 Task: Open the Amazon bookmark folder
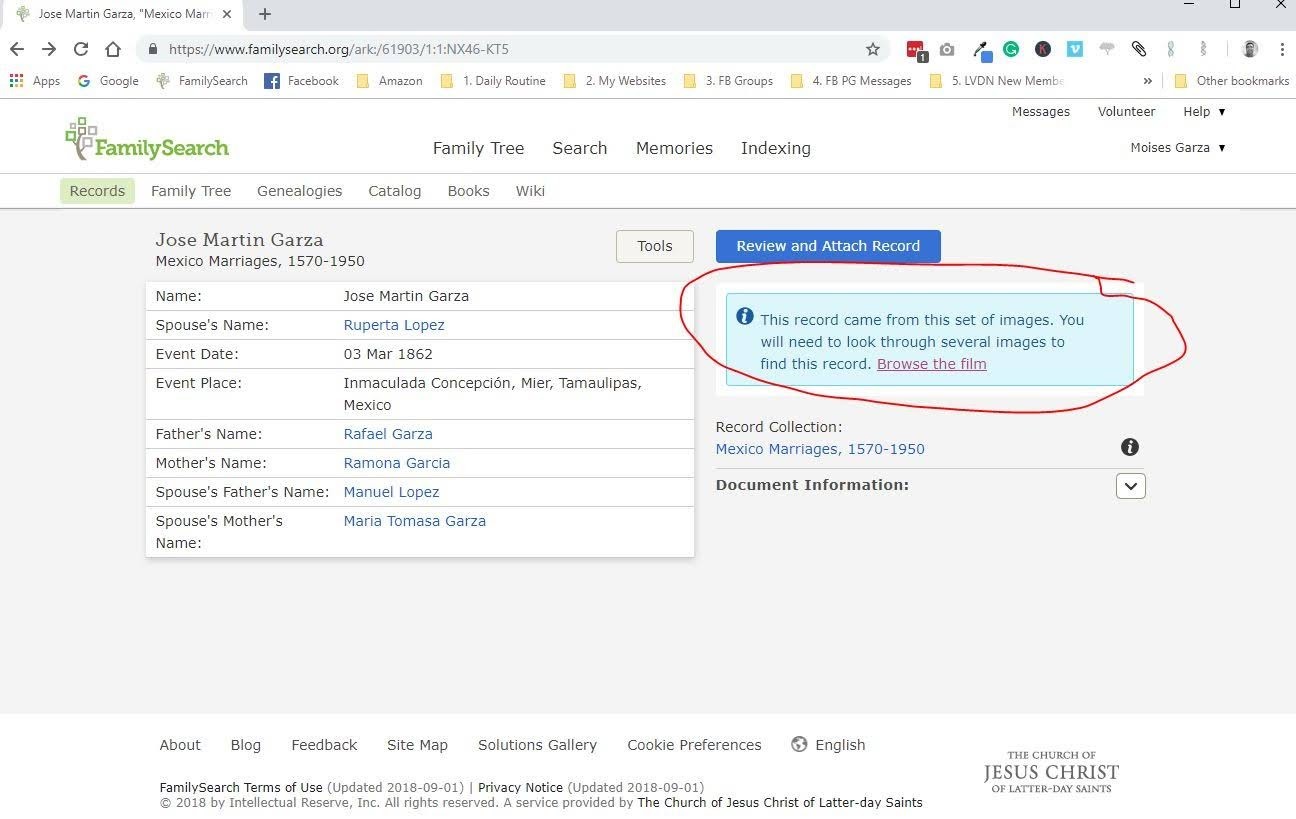click(x=389, y=81)
